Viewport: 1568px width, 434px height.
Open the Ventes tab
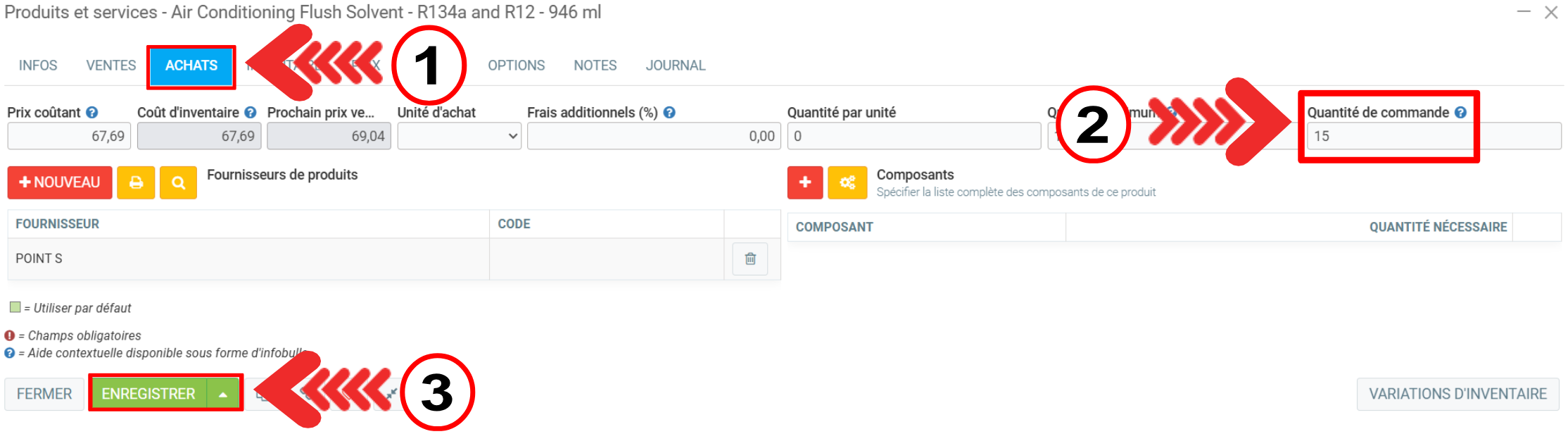click(111, 66)
